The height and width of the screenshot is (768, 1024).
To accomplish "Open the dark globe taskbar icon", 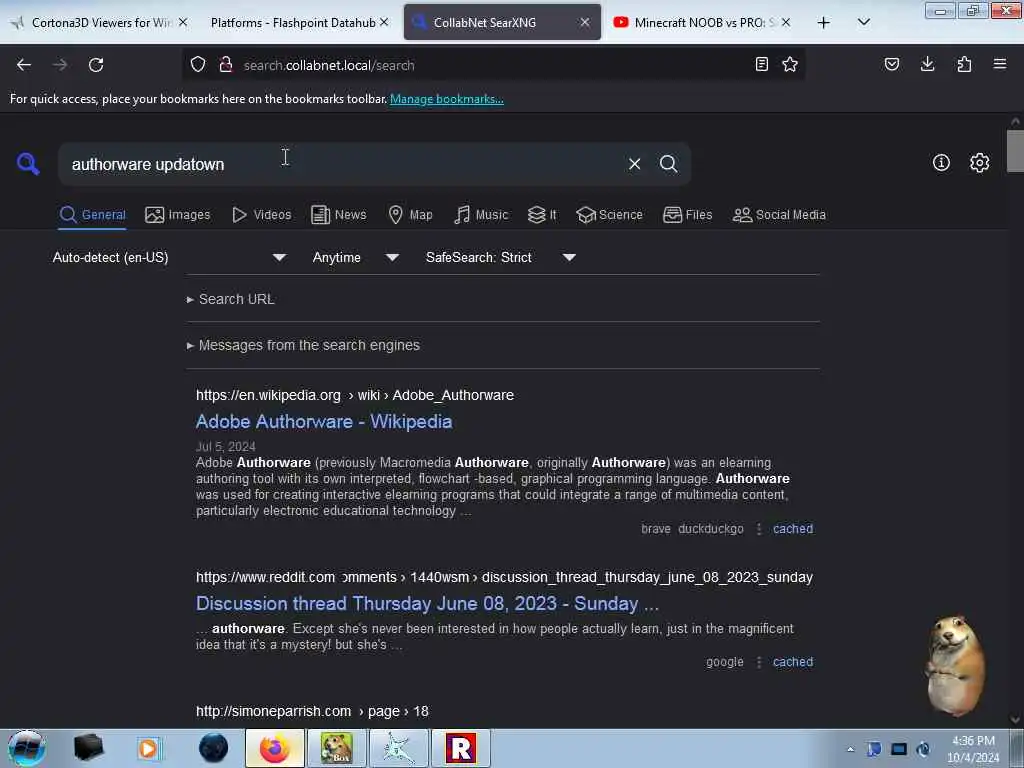I will coord(214,748).
